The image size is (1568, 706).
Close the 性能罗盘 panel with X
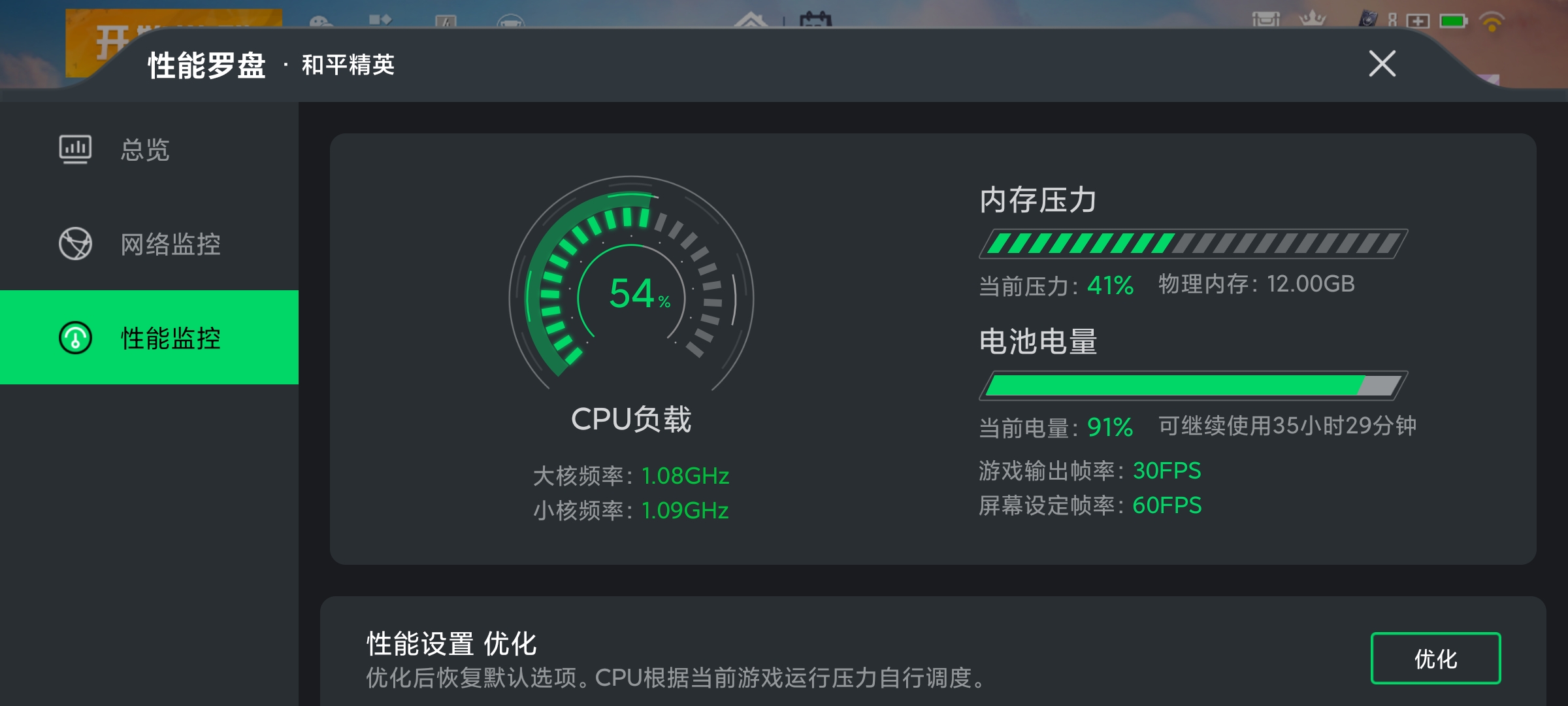click(x=1382, y=64)
